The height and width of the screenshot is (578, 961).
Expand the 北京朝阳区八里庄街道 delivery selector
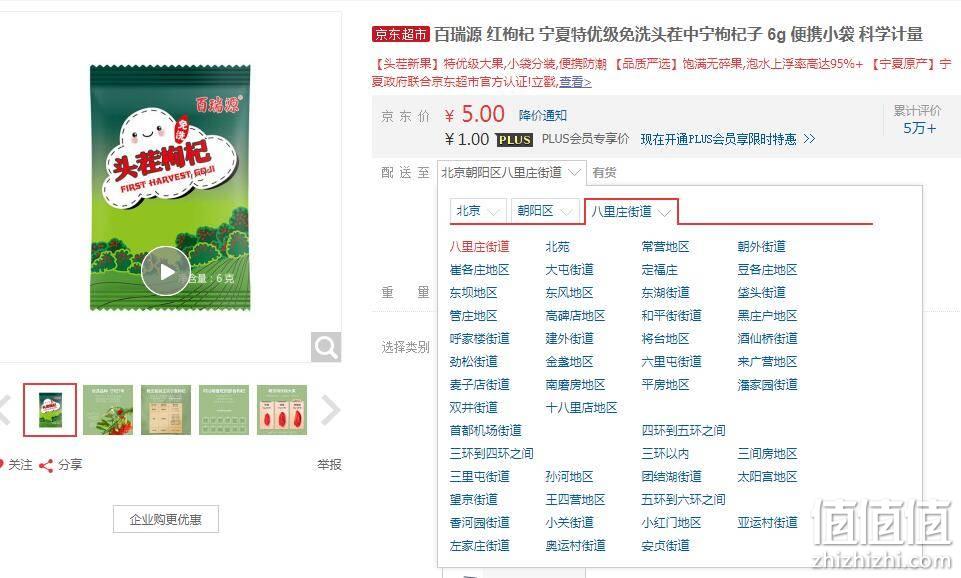511,173
